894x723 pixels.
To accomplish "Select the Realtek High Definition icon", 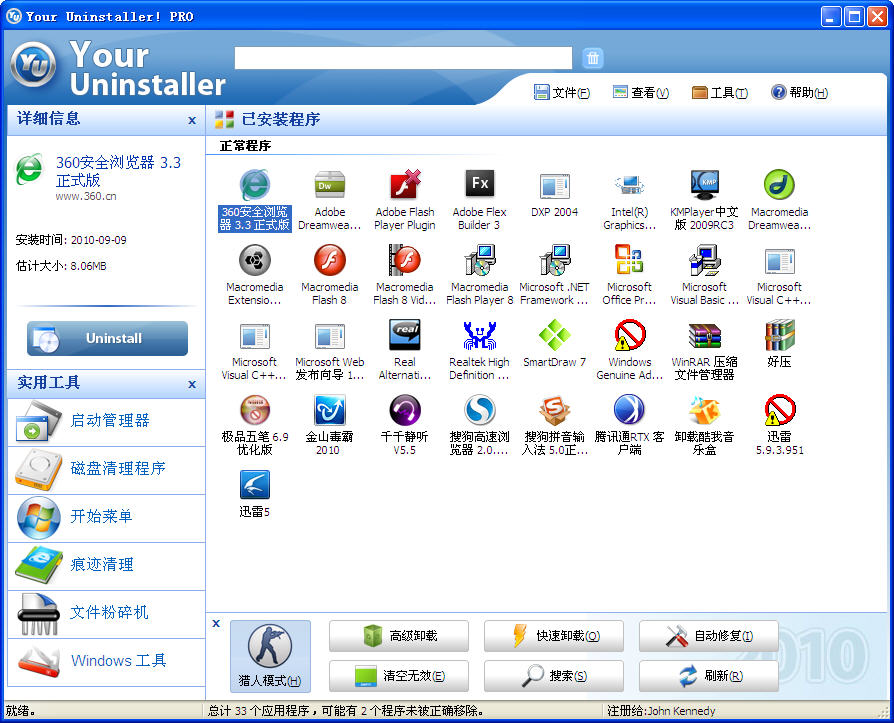I will 480,336.
